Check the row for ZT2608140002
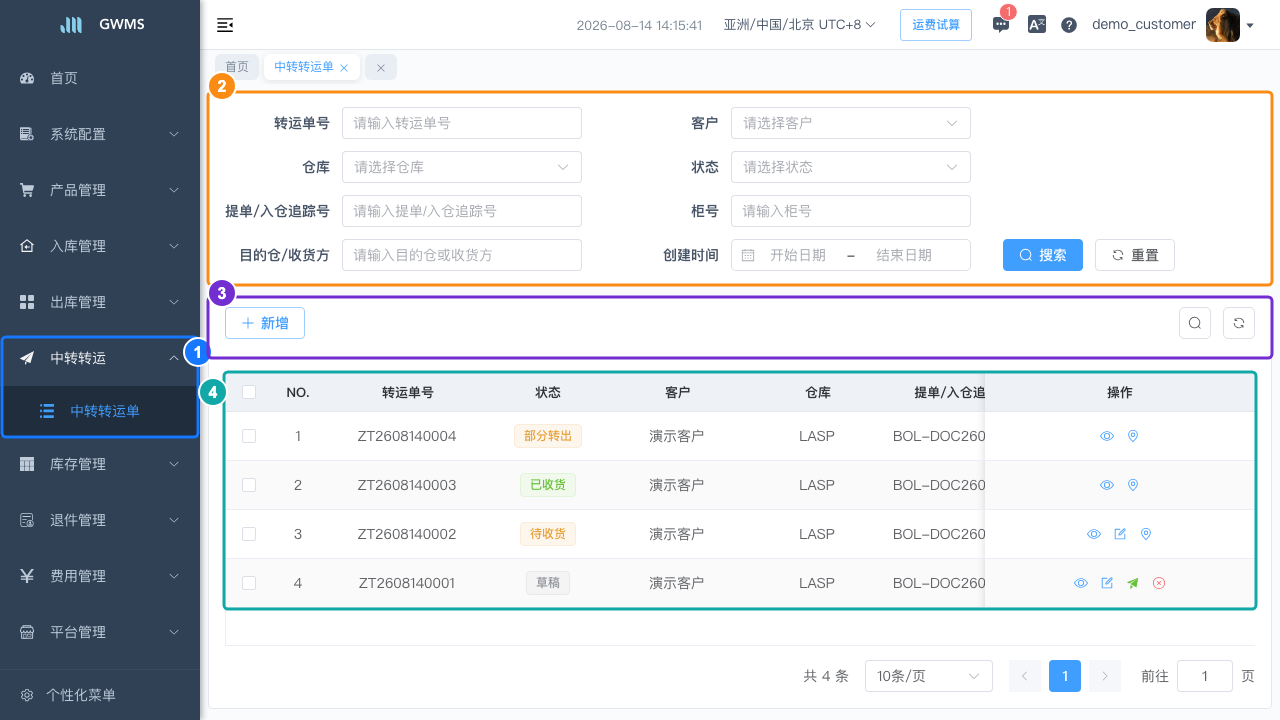 point(249,534)
